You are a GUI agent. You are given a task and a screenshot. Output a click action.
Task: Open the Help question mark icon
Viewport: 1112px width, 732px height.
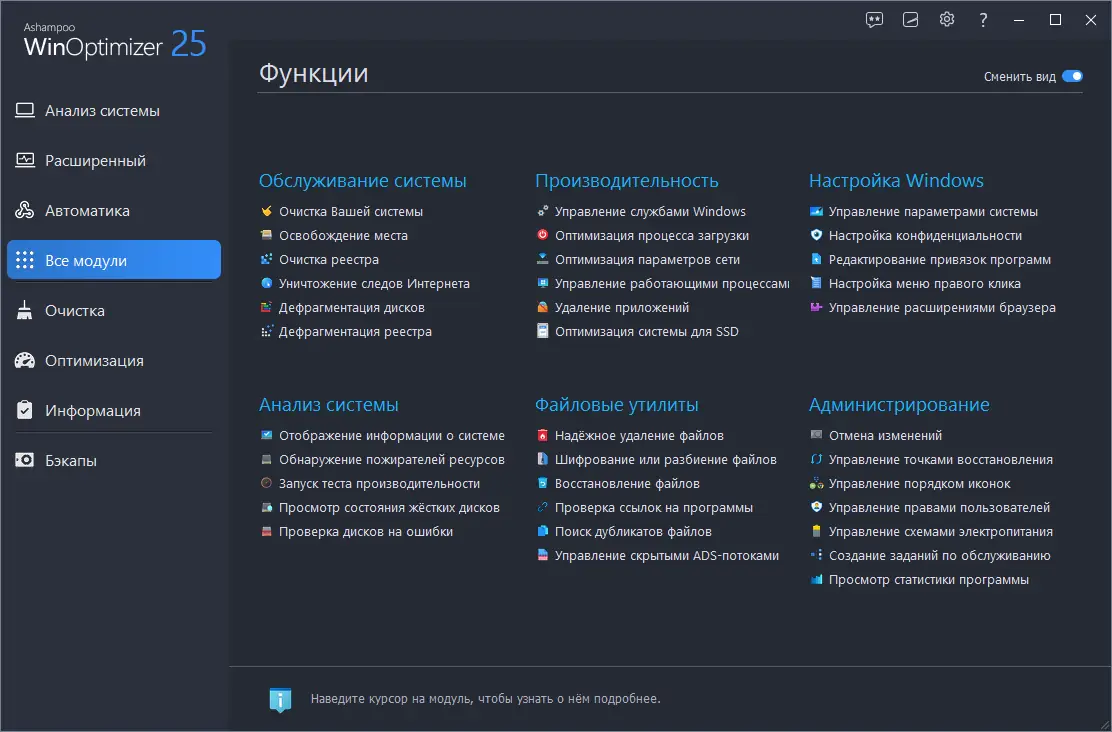click(983, 19)
